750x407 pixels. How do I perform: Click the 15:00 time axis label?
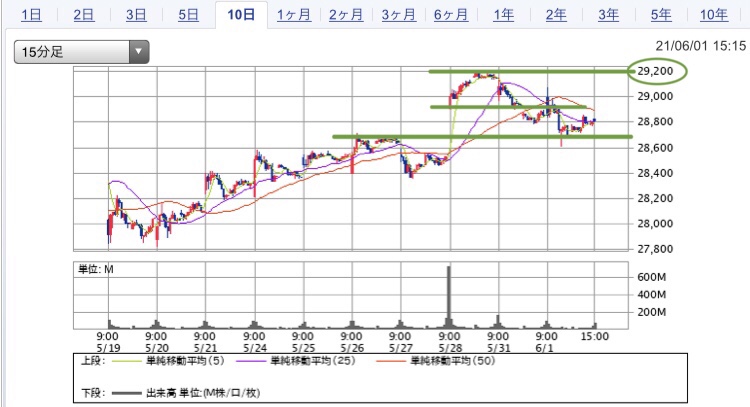tap(595, 337)
